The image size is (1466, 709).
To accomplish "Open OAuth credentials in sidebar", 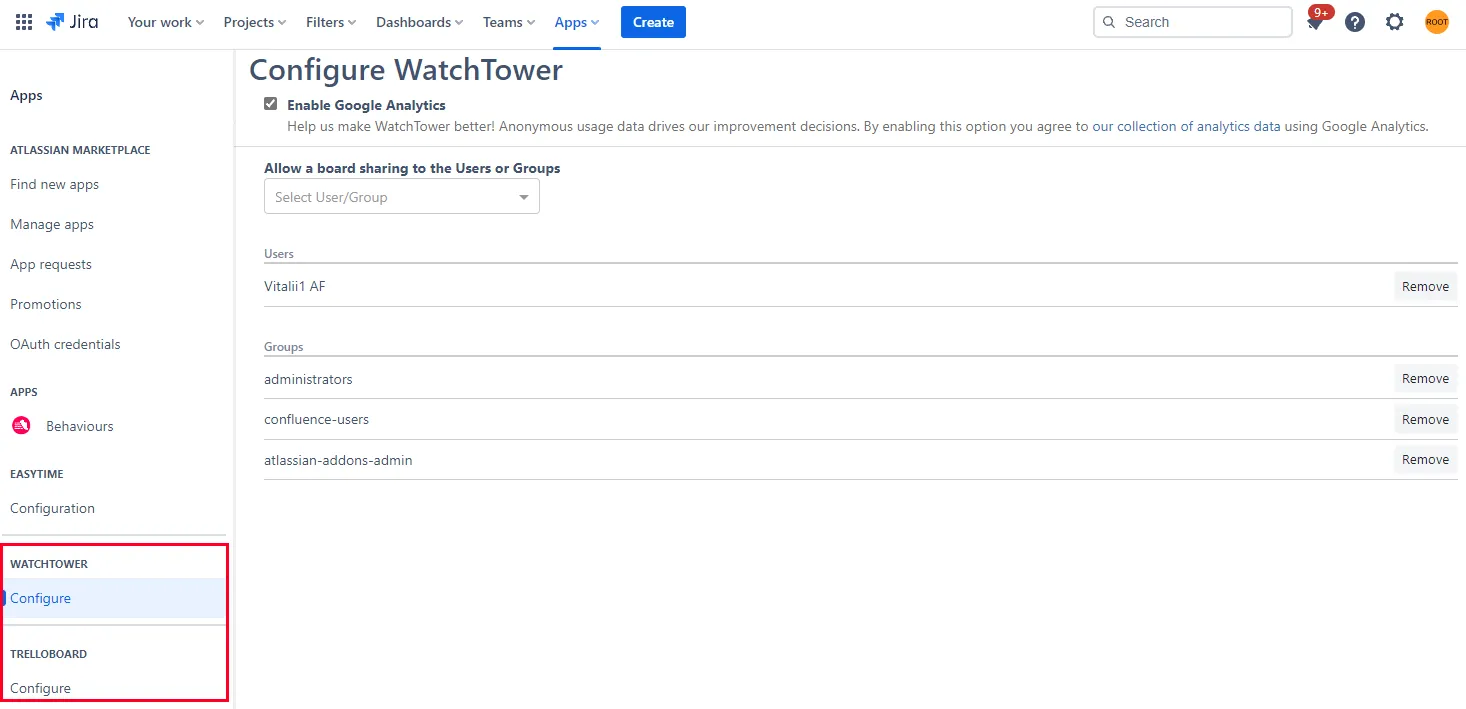I will point(65,344).
